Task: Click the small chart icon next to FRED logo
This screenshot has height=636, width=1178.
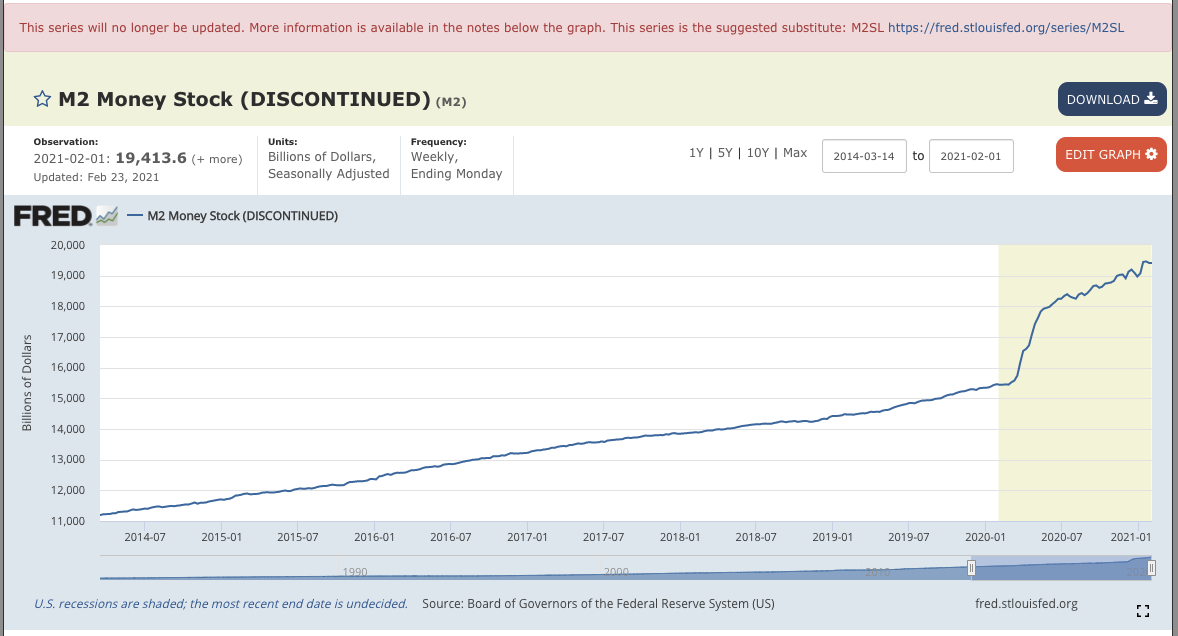Action: click(x=107, y=216)
